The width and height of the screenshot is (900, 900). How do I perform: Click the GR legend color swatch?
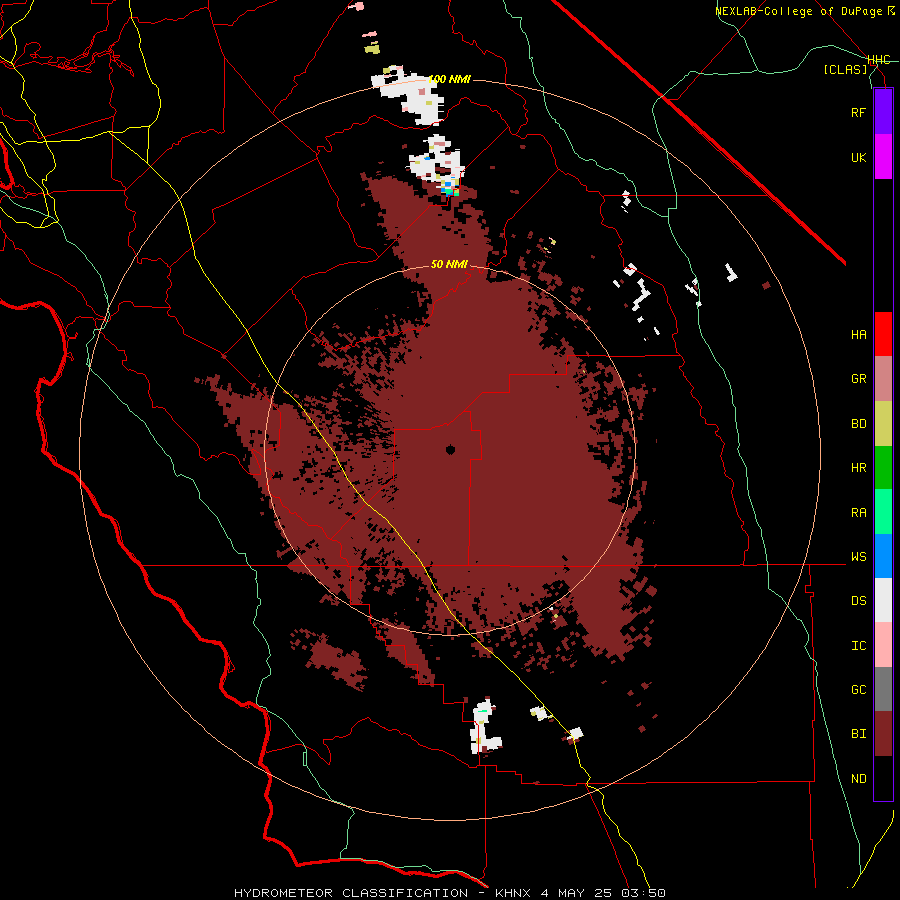(x=883, y=379)
